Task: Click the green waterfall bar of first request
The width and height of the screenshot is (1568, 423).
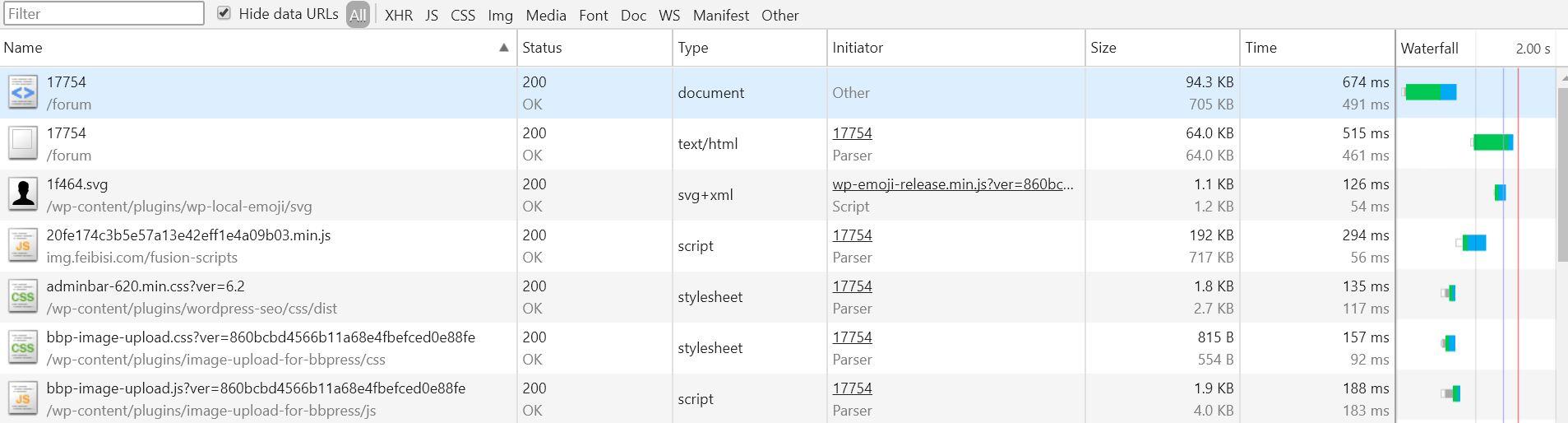Action: (1423, 92)
